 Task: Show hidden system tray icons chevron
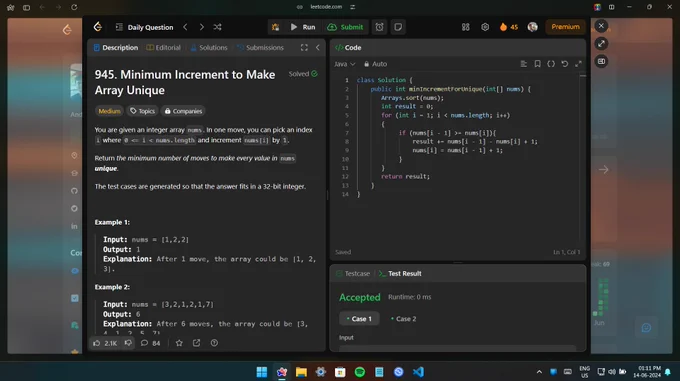(539, 372)
